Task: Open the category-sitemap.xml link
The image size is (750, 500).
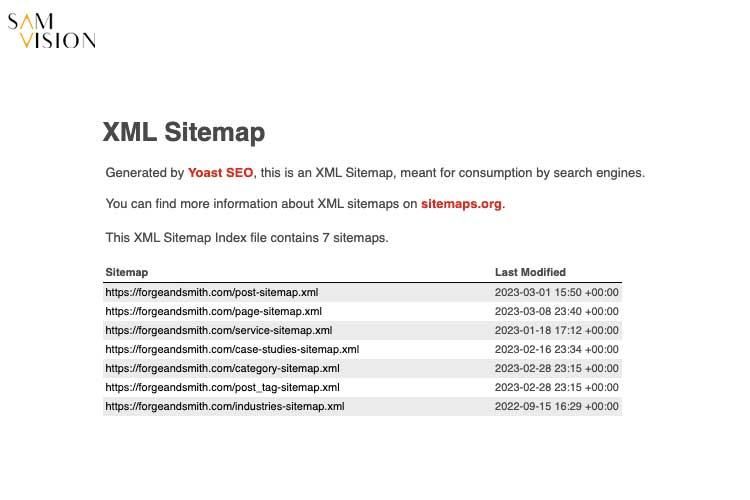Action: click(x=222, y=368)
